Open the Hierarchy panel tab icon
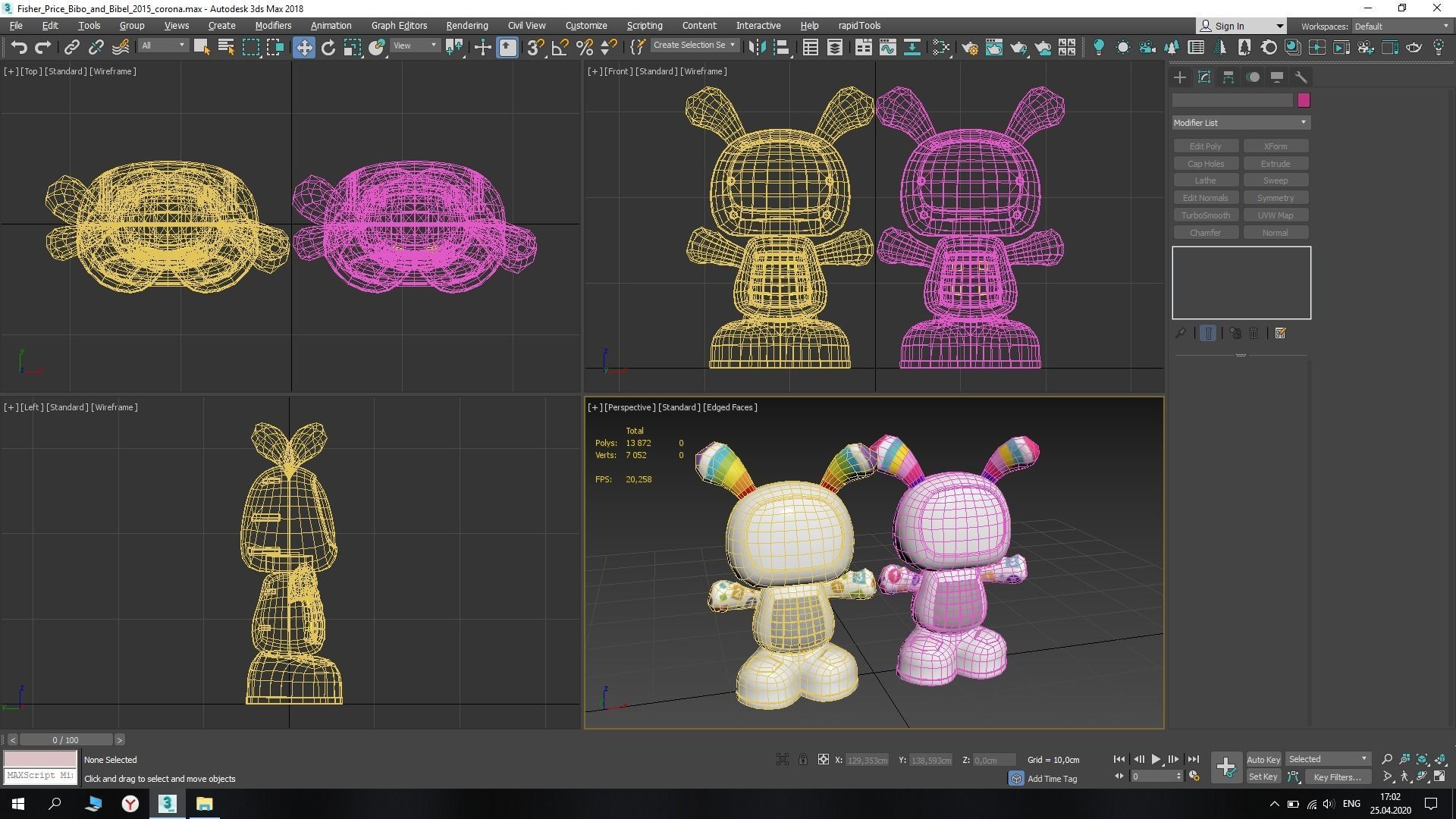Viewport: 1456px width, 819px height. pos(1228,77)
